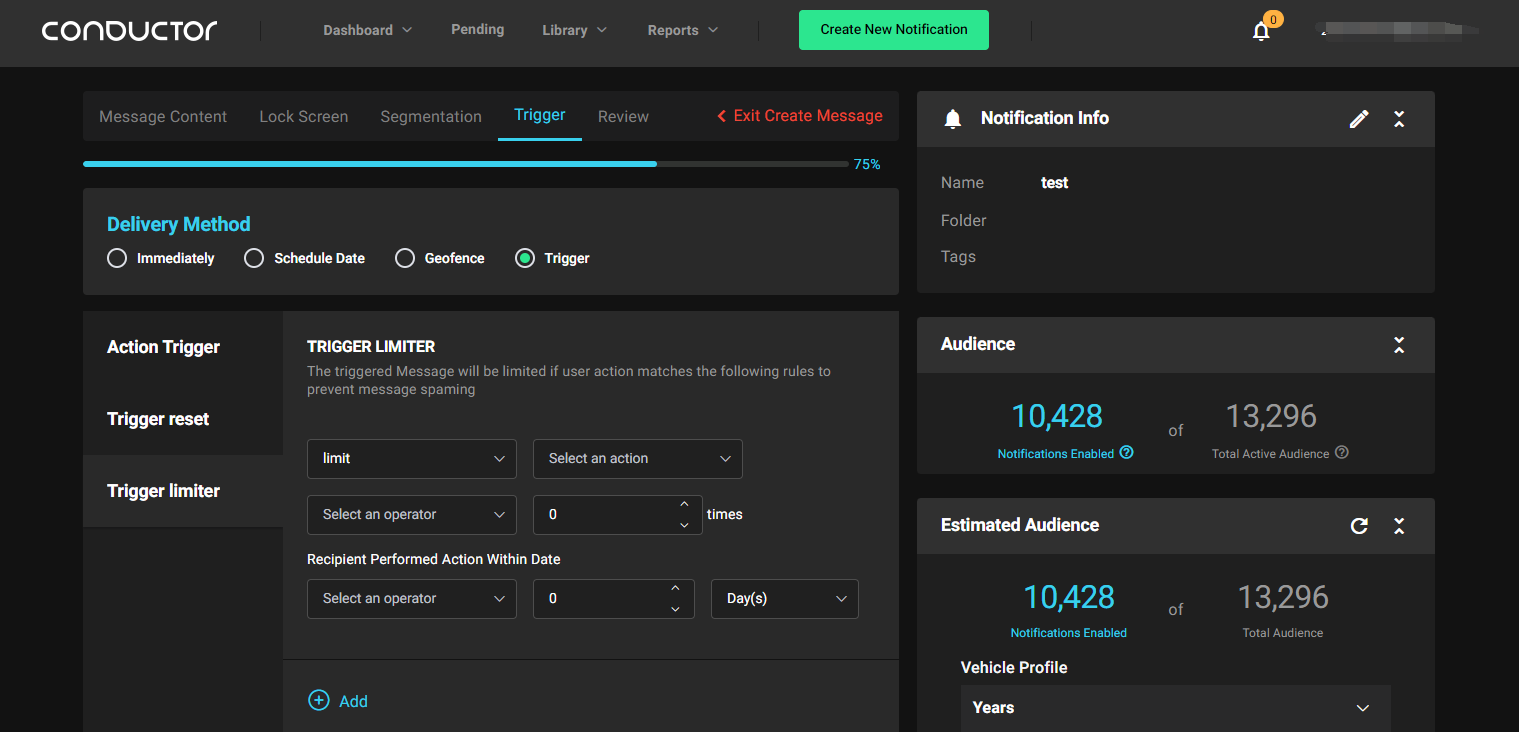
Task: Expand the Years vehicle profile section
Action: click(1176, 707)
